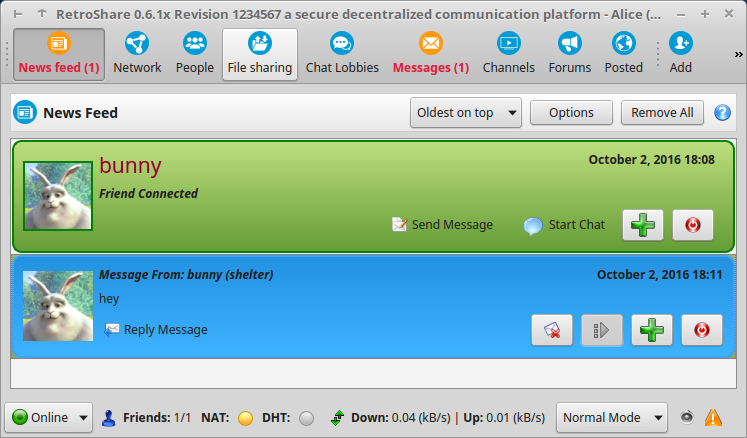This screenshot has width=747, height=438.
Task: Delete the message from bunny (shelter)
Action: 552,330
